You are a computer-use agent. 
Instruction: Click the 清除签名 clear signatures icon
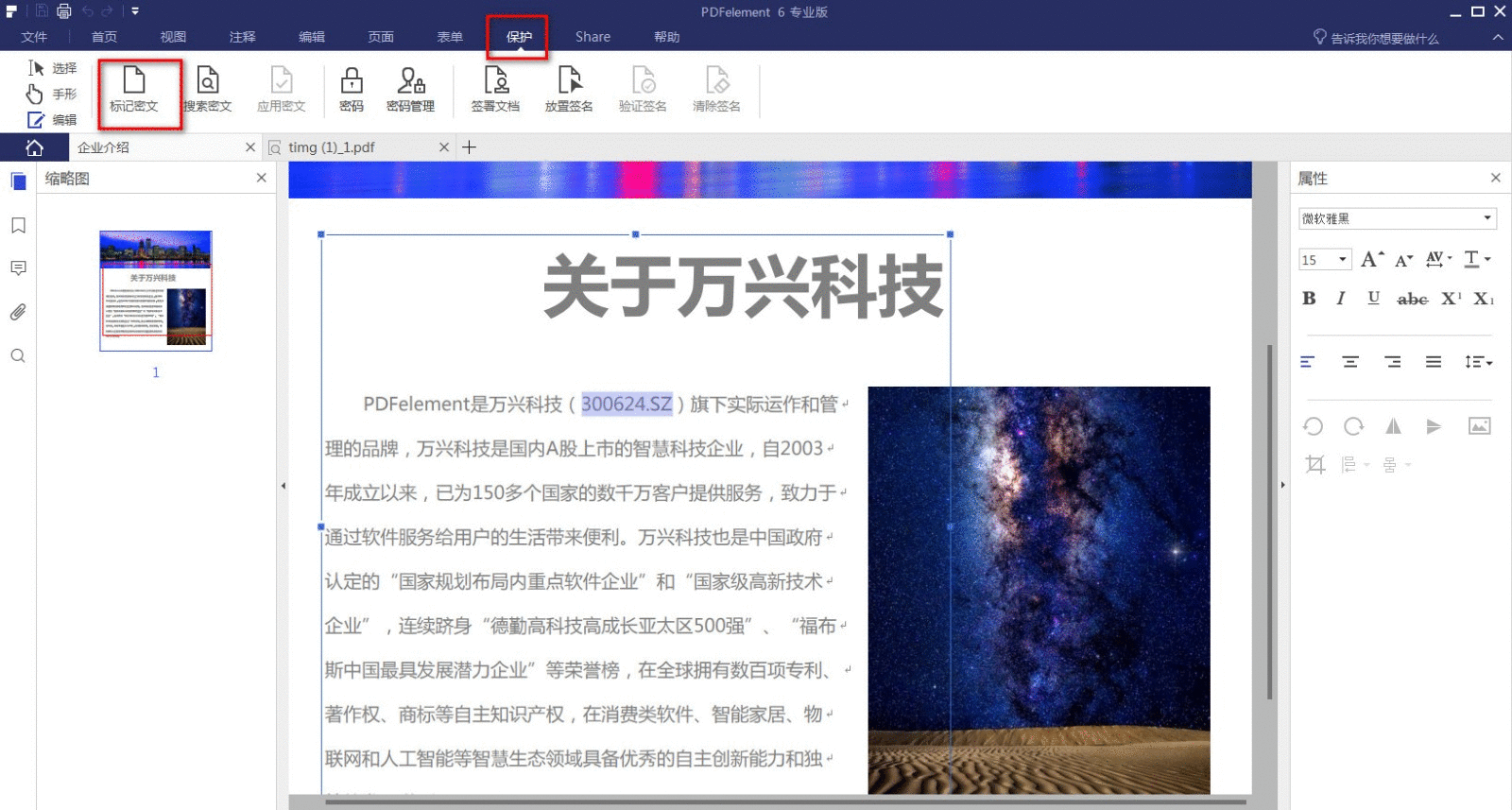pyautogui.click(x=717, y=90)
